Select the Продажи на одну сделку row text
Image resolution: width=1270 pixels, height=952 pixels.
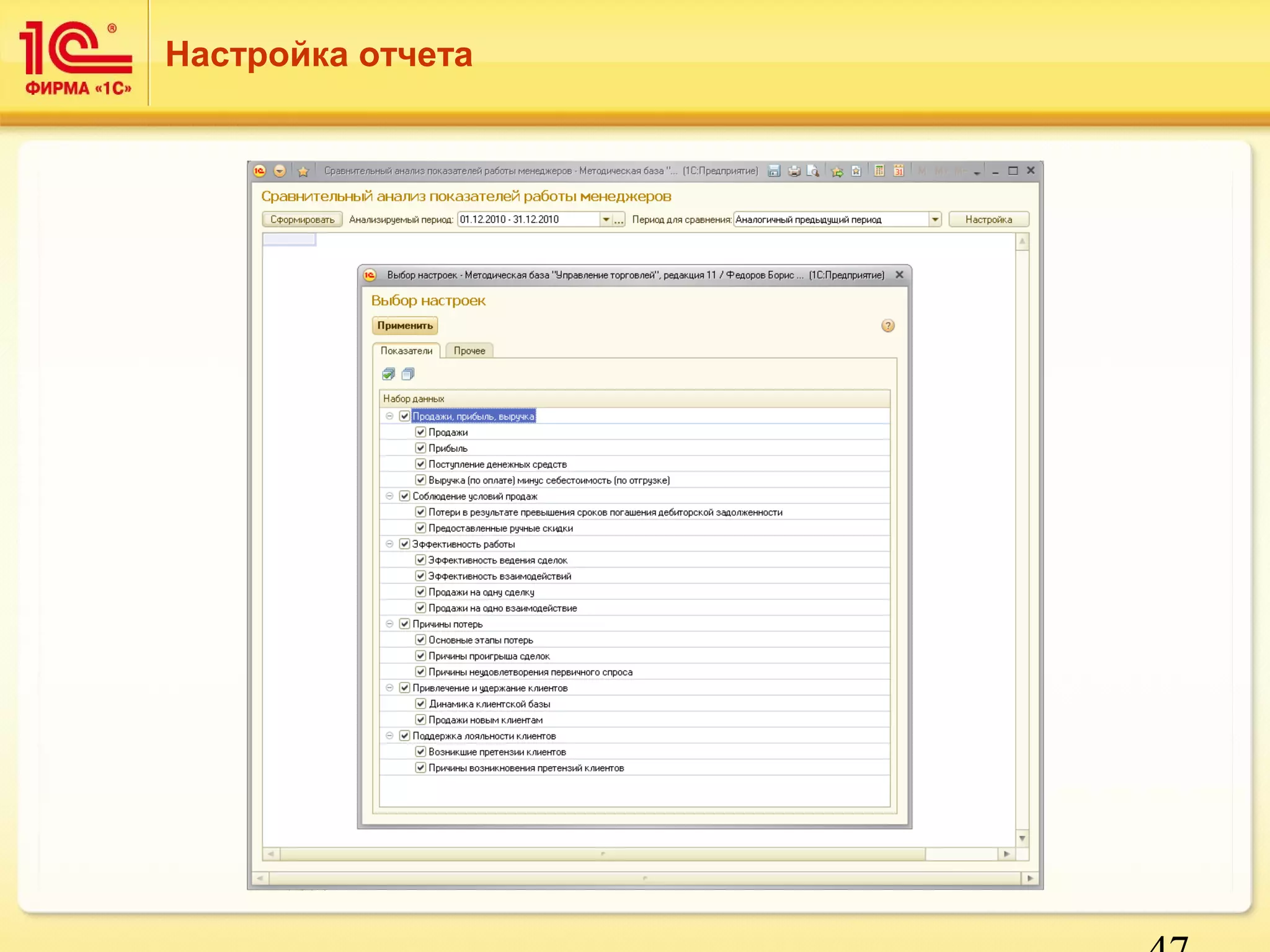(481, 592)
